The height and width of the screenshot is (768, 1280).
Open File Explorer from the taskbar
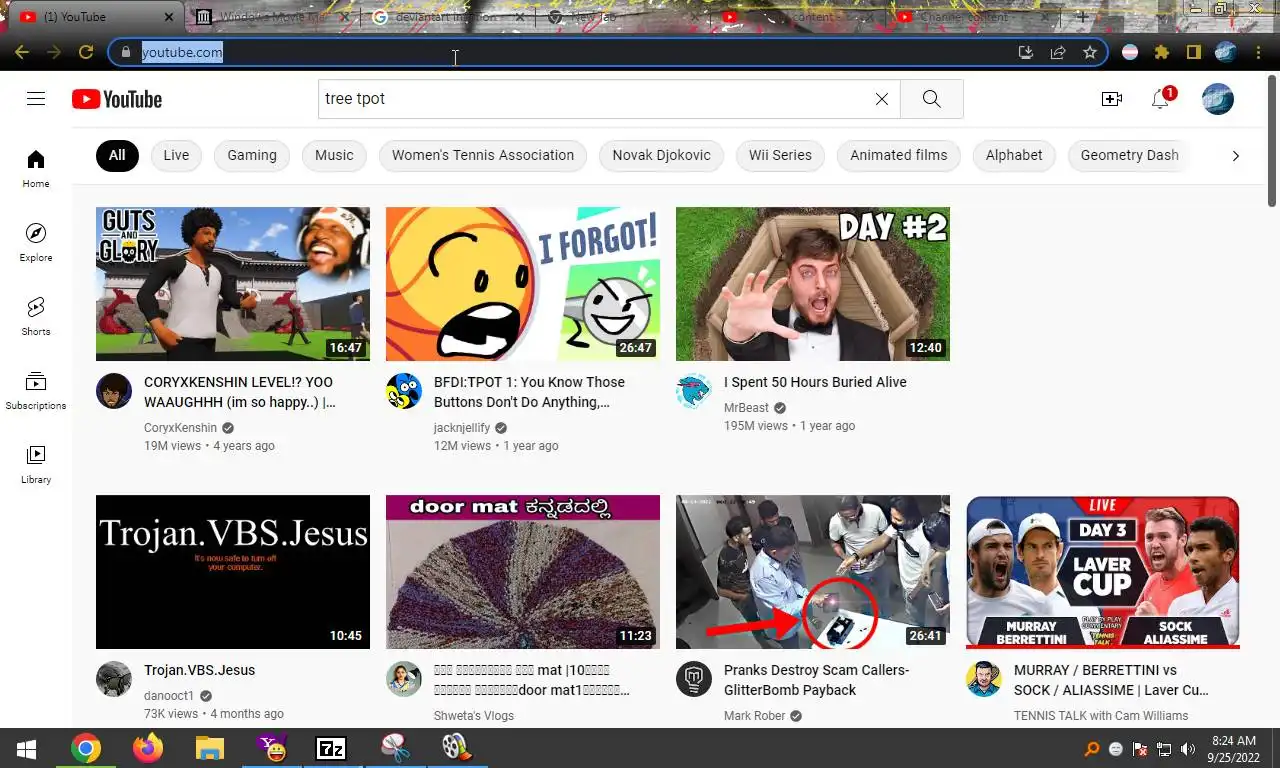click(209, 748)
